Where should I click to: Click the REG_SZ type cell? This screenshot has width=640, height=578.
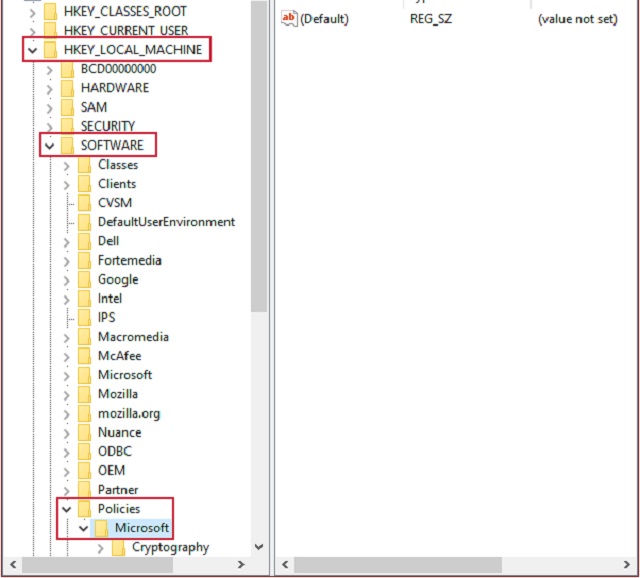(x=431, y=19)
